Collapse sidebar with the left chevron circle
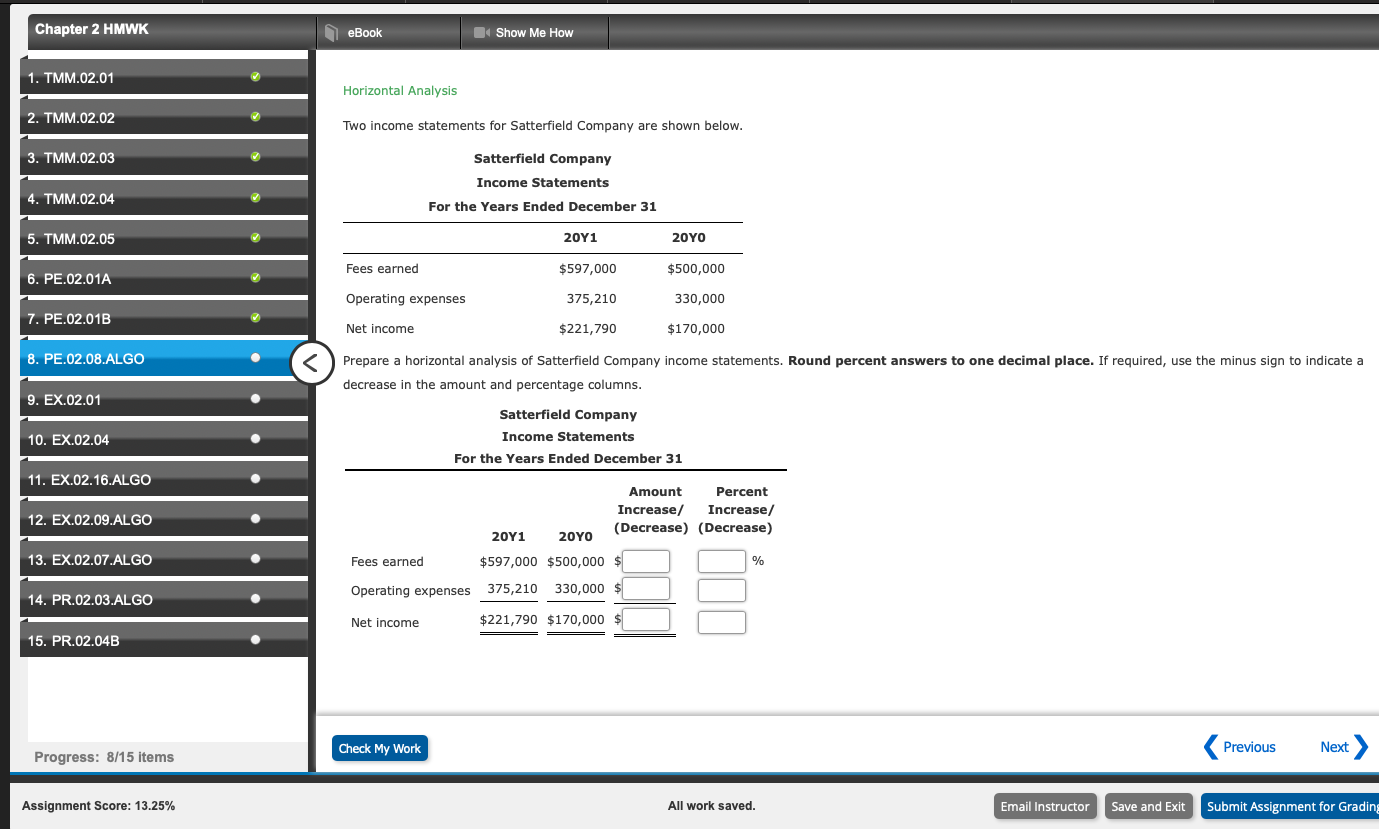This screenshot has height=829, width=1379. 311,364
